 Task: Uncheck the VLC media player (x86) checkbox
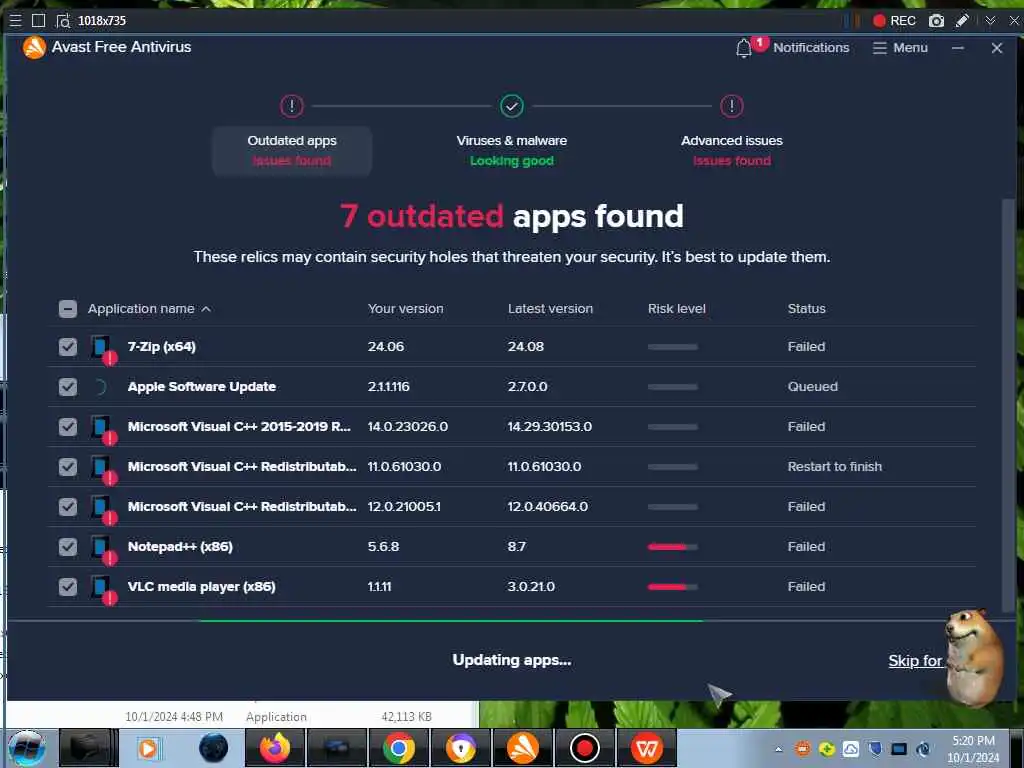tap(68, 586)
